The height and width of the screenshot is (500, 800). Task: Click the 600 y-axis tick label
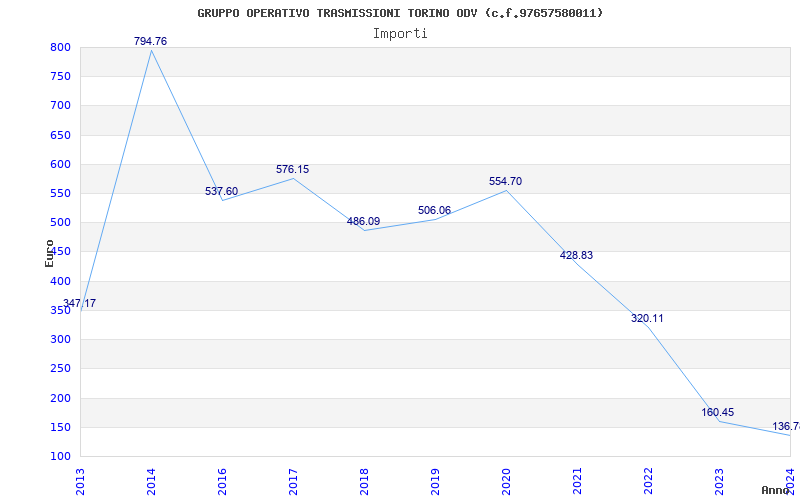60,164
